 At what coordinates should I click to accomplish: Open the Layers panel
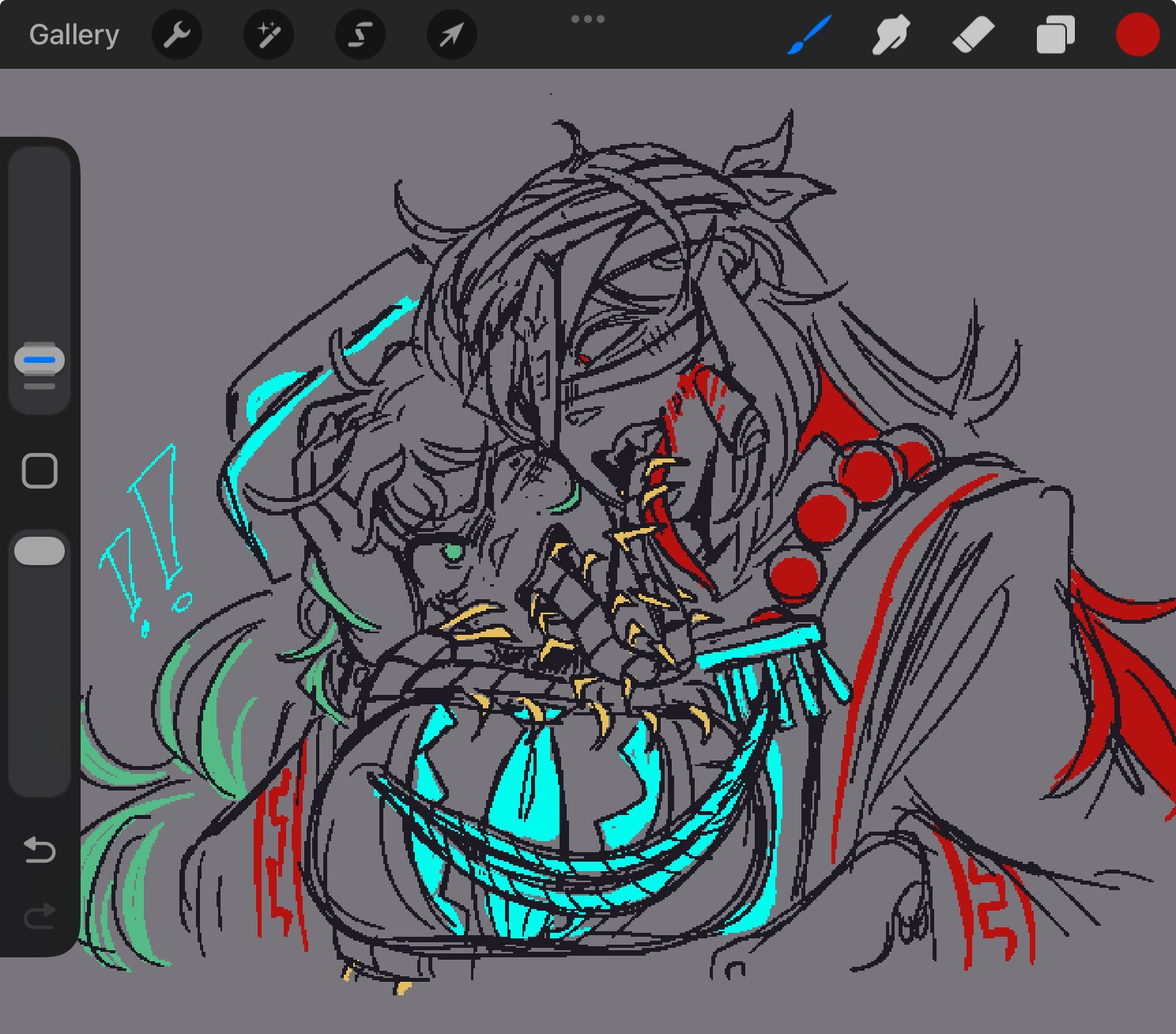(1055, 35)
